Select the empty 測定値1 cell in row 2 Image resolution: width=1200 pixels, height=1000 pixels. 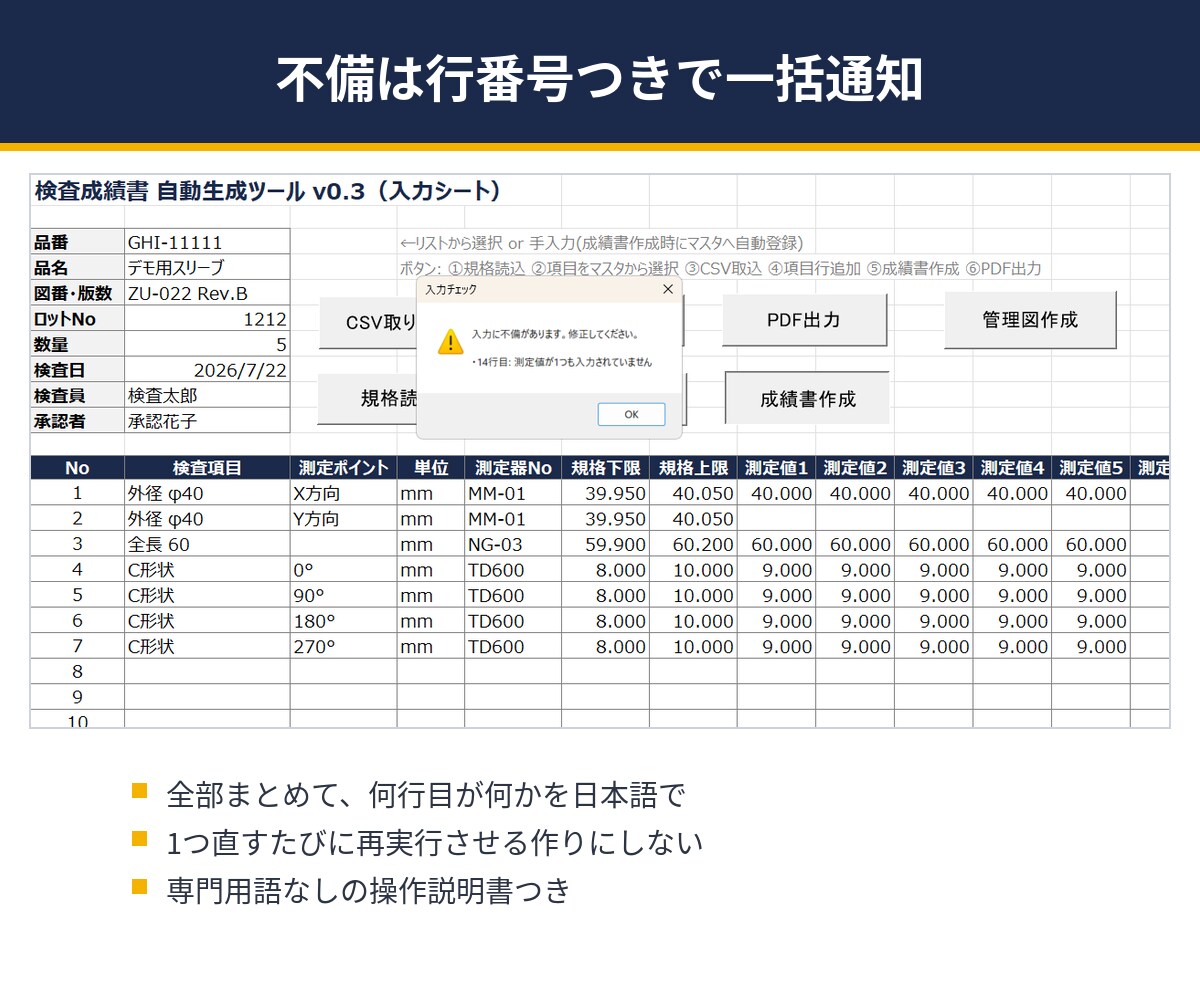tap(776, 519)
